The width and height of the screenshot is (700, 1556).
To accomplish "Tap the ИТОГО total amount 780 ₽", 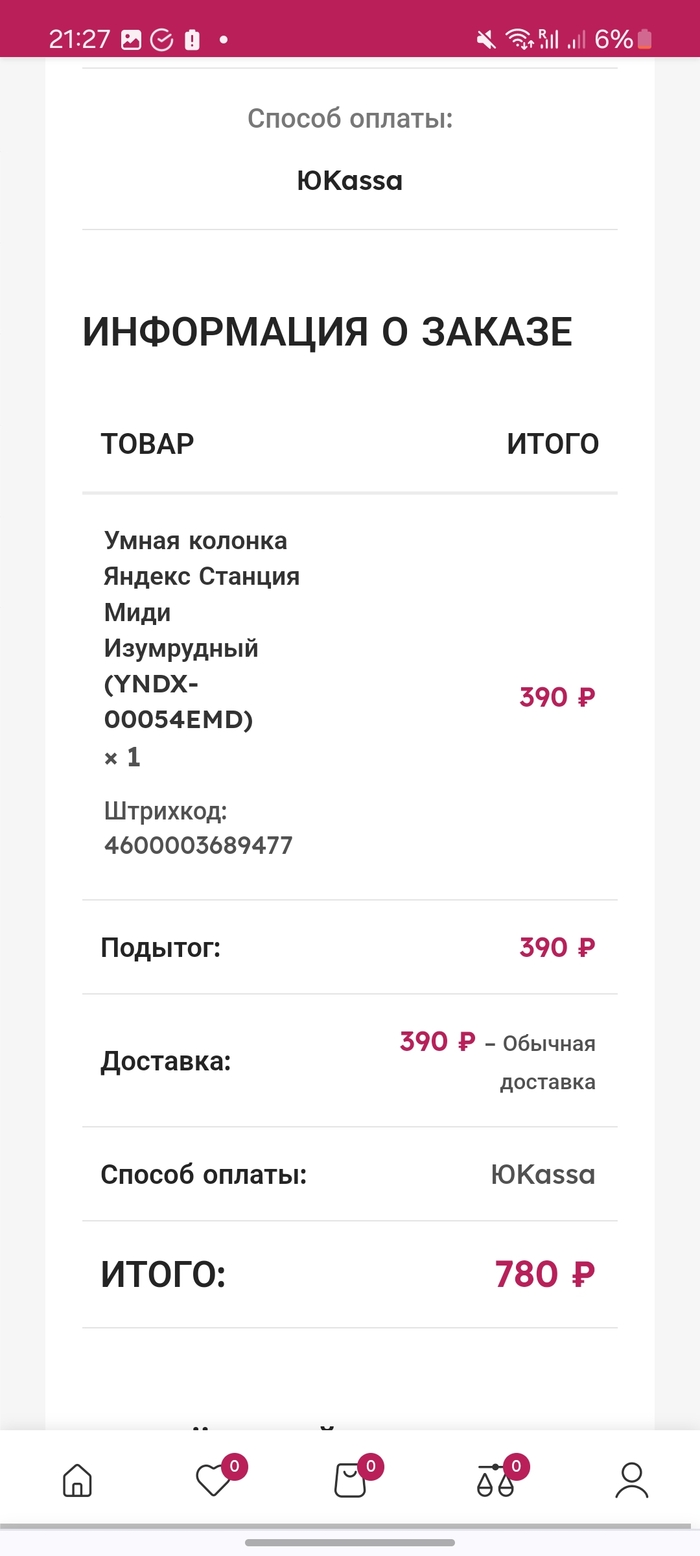I will tap(545, 1274).
